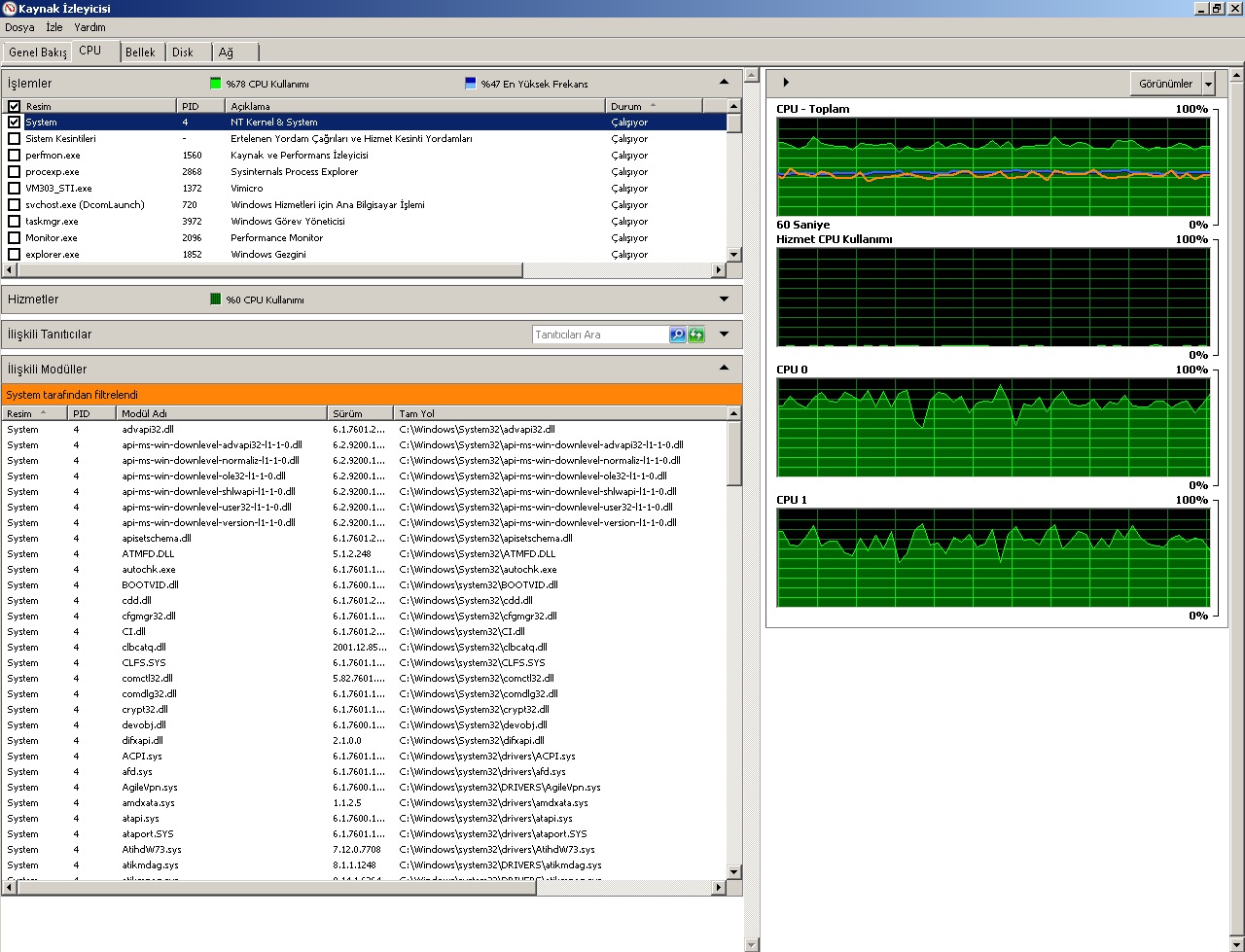Click the green refresh icon beside search
The width and height of the screenshot is (1245, 952).
pyautogui.click(x=696, y=335)
